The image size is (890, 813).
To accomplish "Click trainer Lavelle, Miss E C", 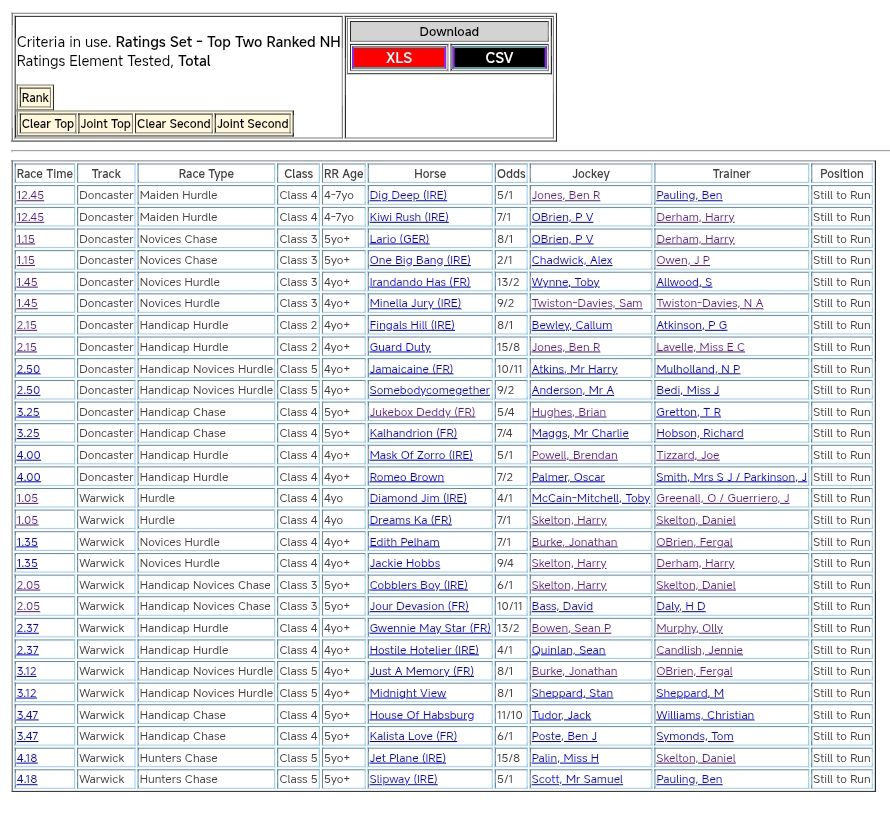I will 700,347.
